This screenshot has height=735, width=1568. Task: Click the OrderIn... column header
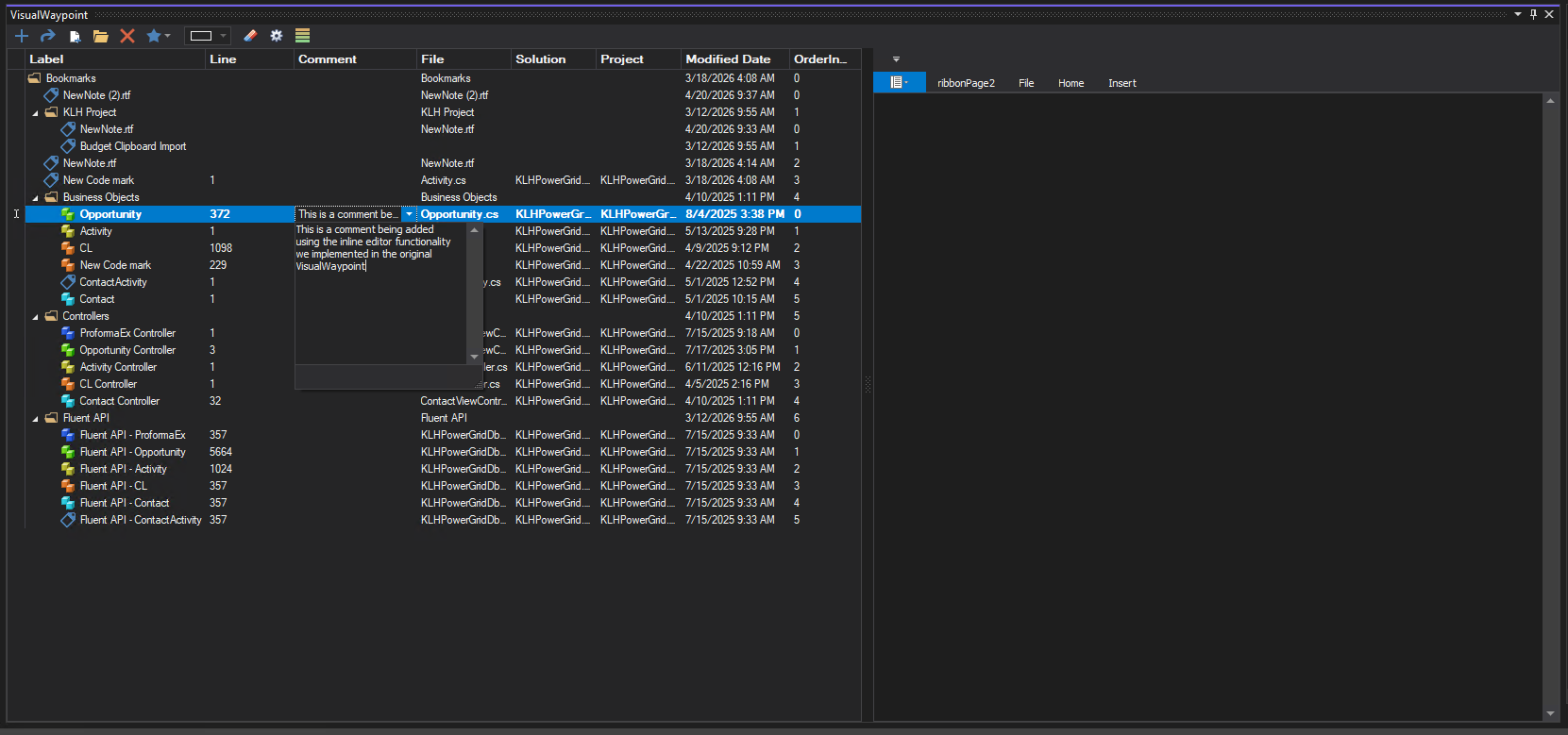point(825,58)
